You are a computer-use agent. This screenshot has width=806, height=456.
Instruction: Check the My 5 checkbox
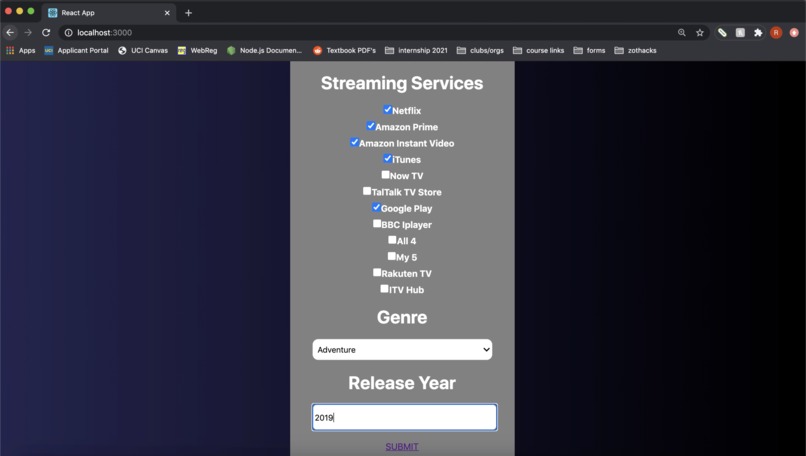(x=392, y=256)
